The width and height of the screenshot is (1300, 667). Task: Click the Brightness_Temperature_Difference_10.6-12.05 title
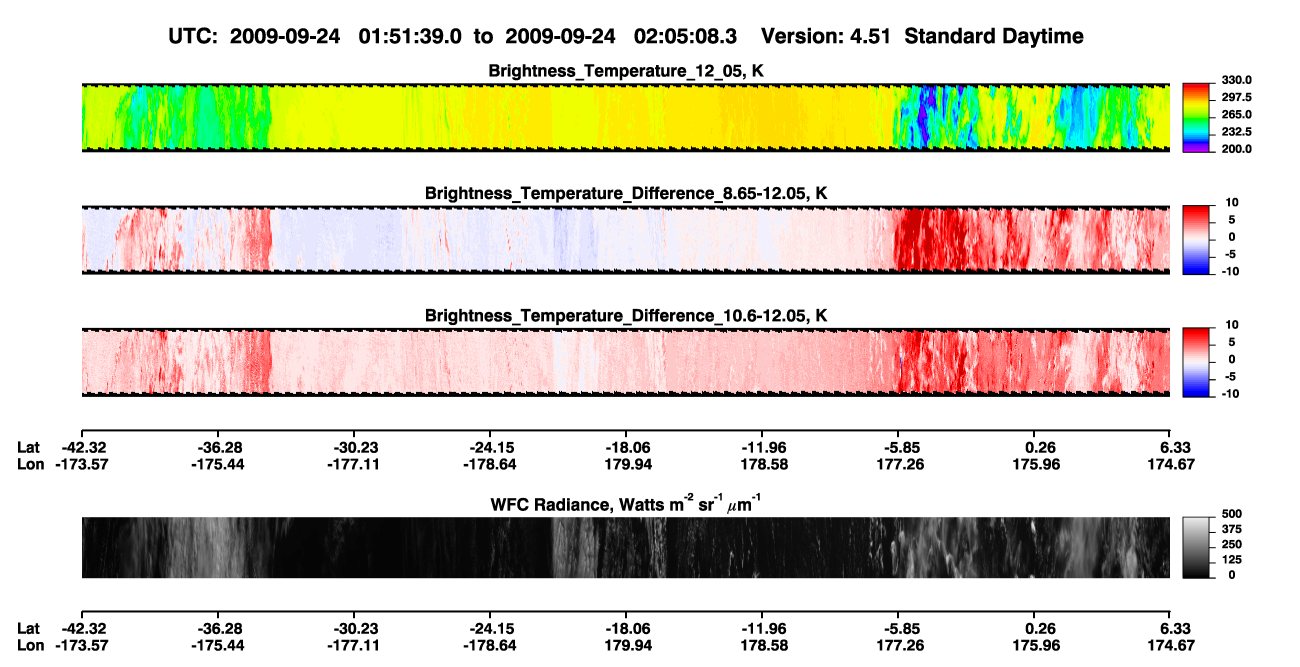pyautogui.click(x=626, y=316)
